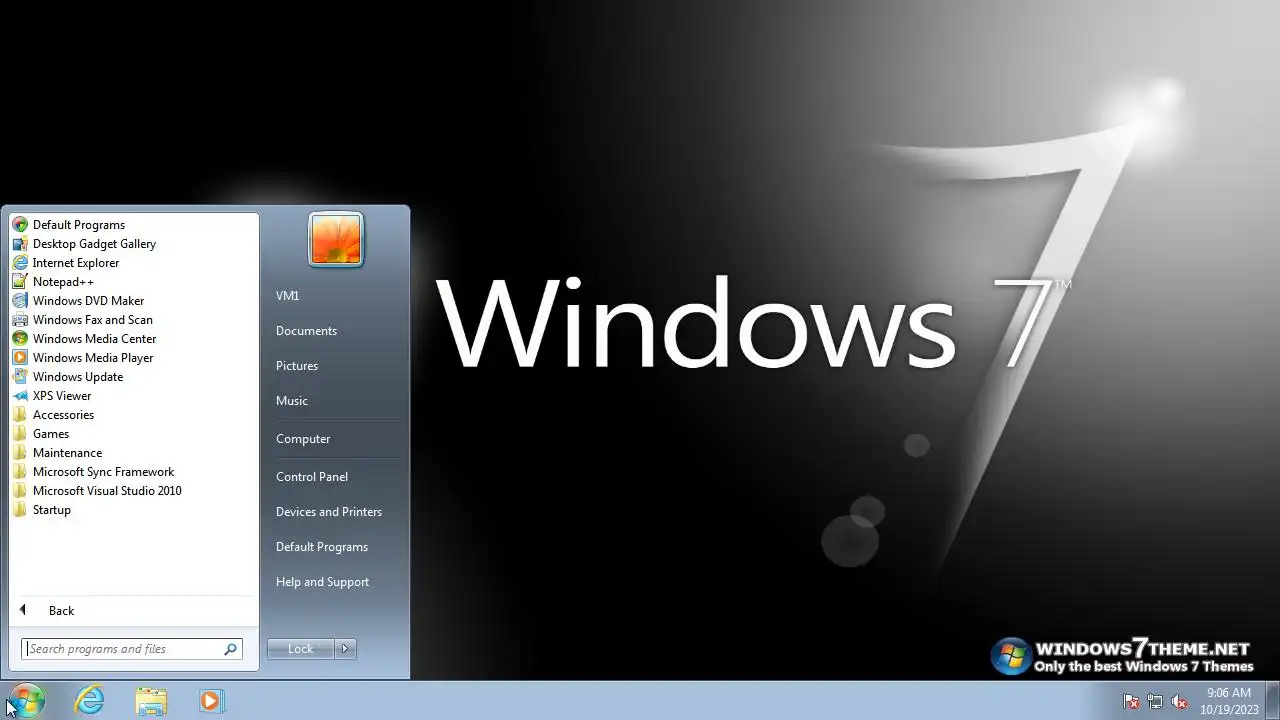Expand the Startup folder
Viewport: 1280px width, 720px height.
(x=51, y=510)
